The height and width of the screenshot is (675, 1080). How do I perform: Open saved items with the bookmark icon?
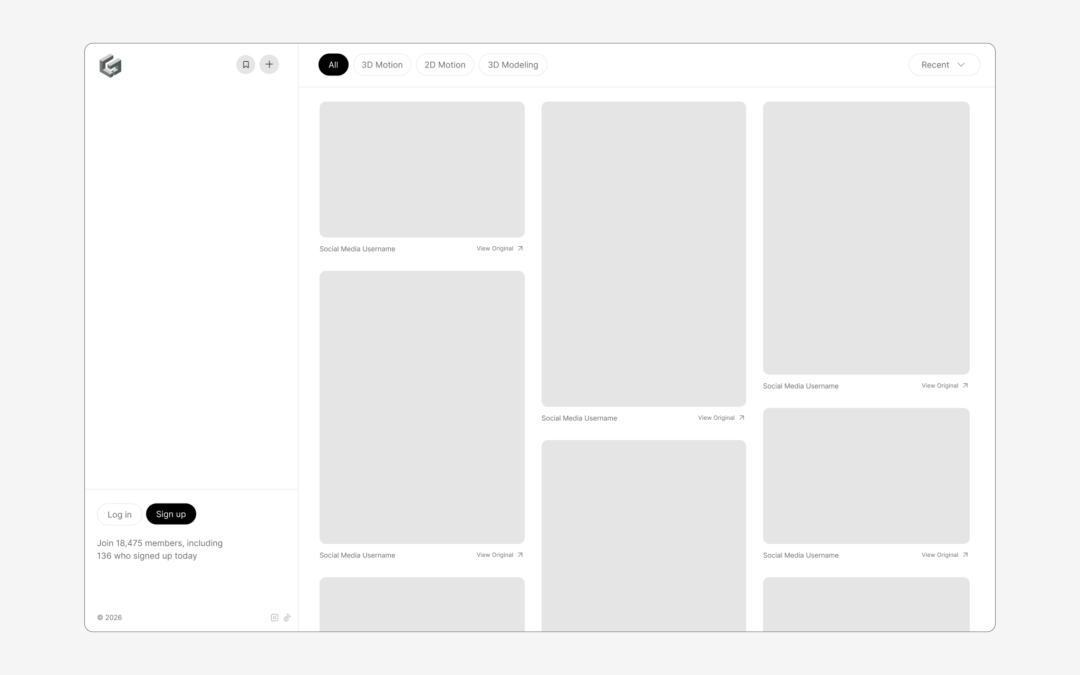246,65
